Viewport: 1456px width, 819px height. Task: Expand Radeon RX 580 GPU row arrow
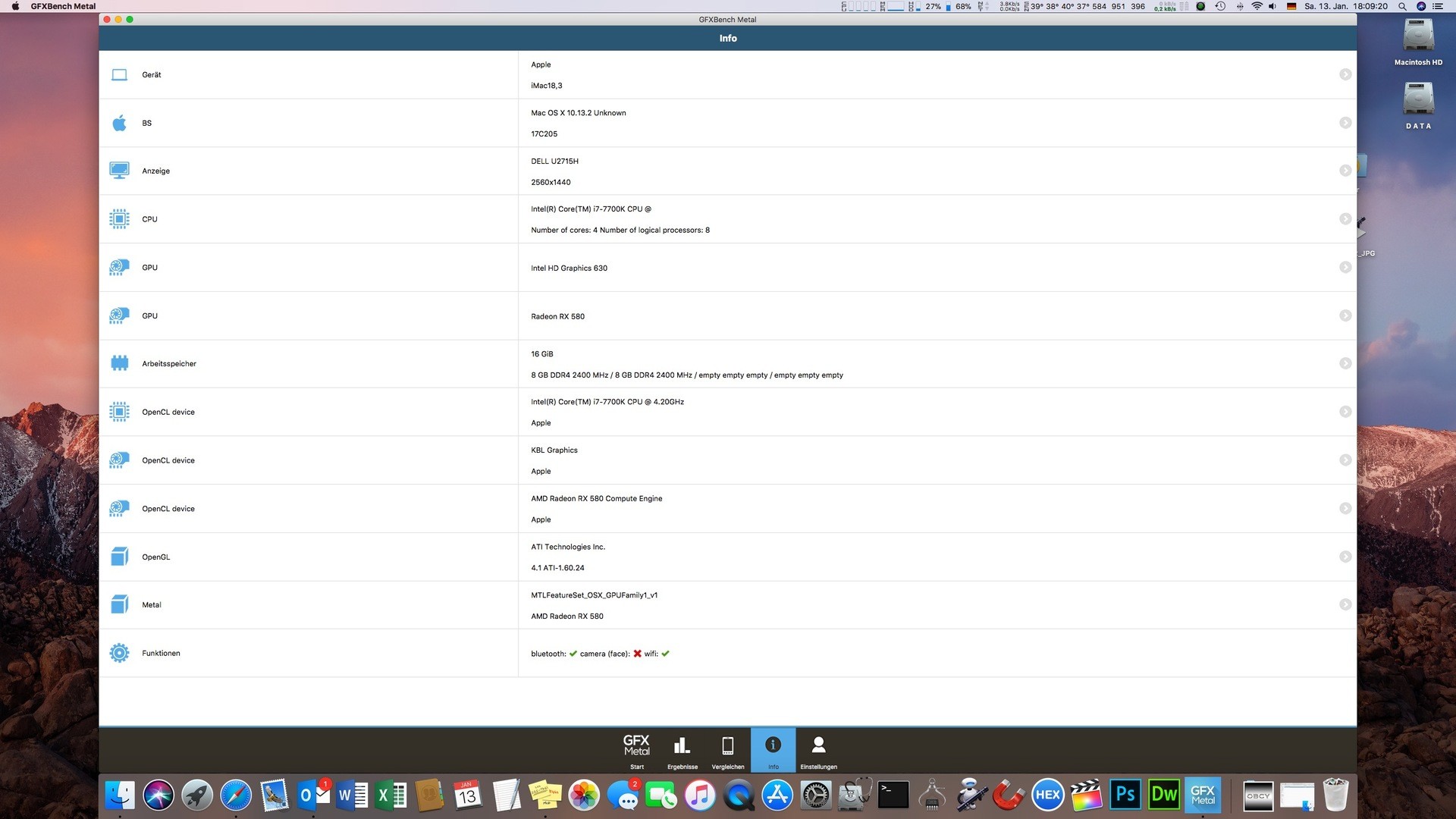[1345, 315]
